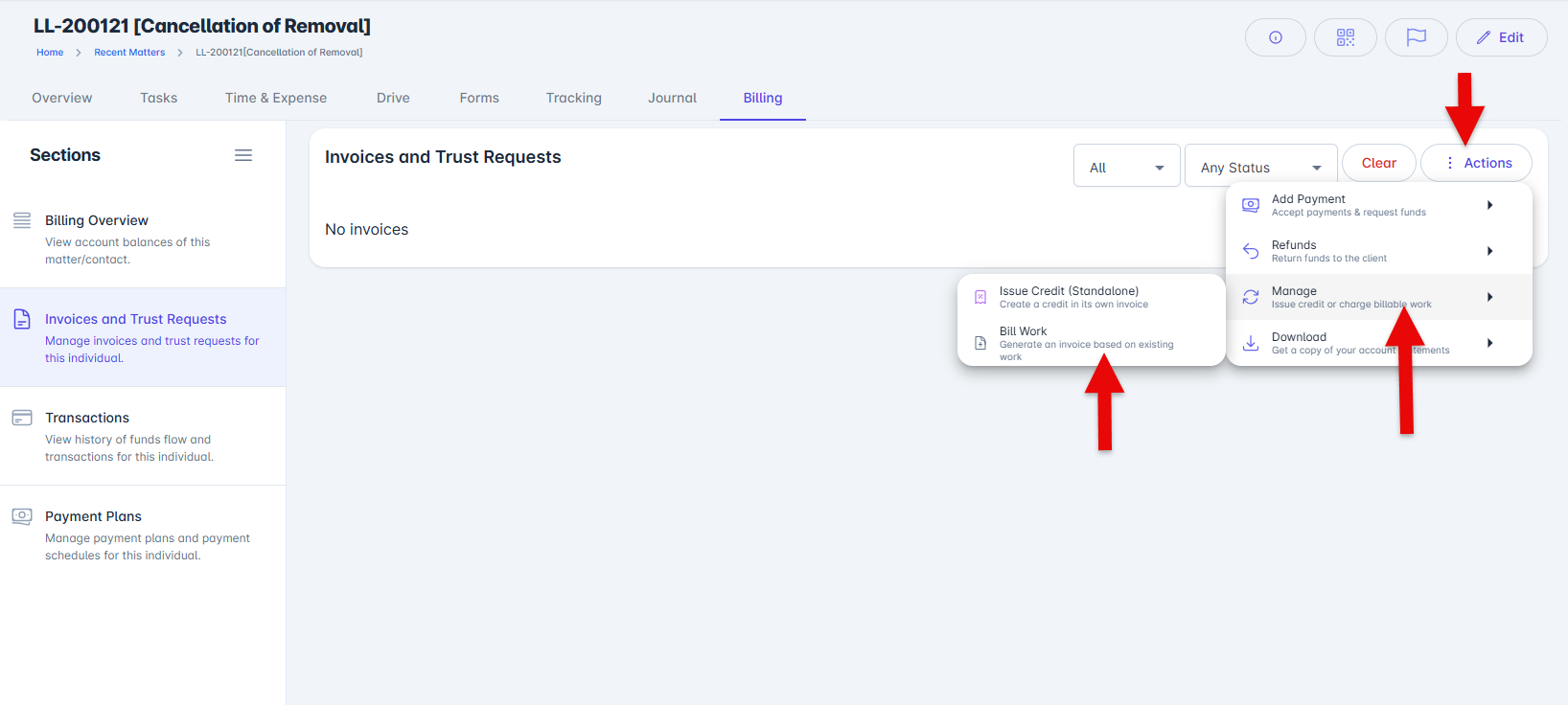Click the Invoices and Trust Requests document icon
This screenshot has width=1568, height=705.
point(22,319)
